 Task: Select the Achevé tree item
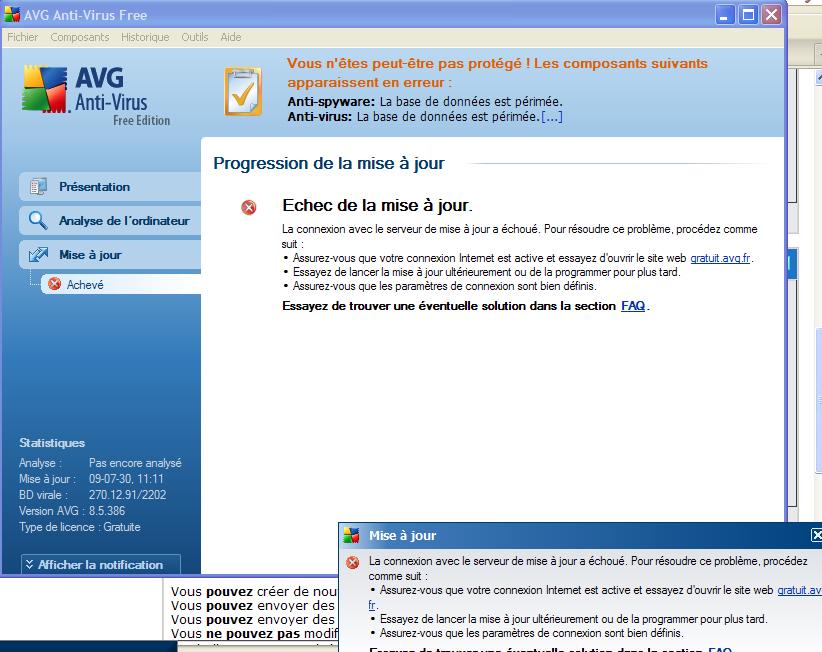click(x=121, y=284)
